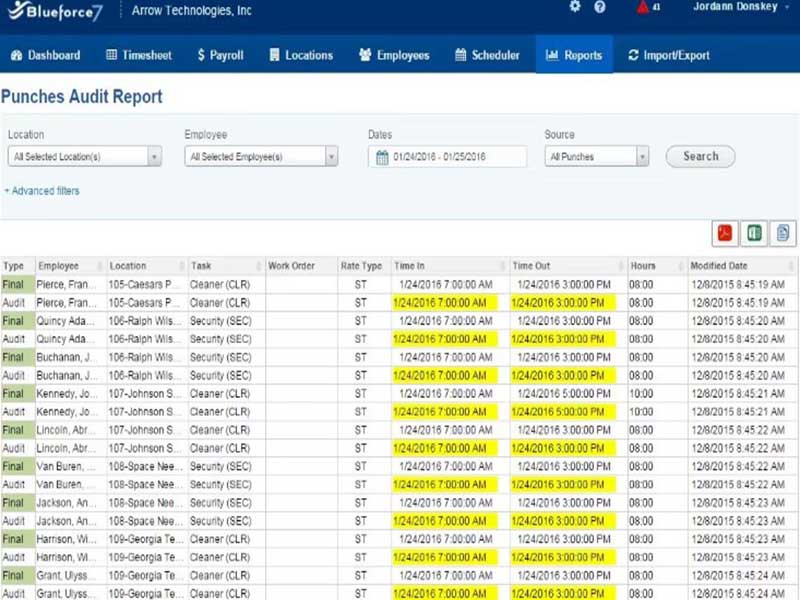Sort by the Modified Date column header
This screenshot has width=800, height=600.
click(718, 266)
